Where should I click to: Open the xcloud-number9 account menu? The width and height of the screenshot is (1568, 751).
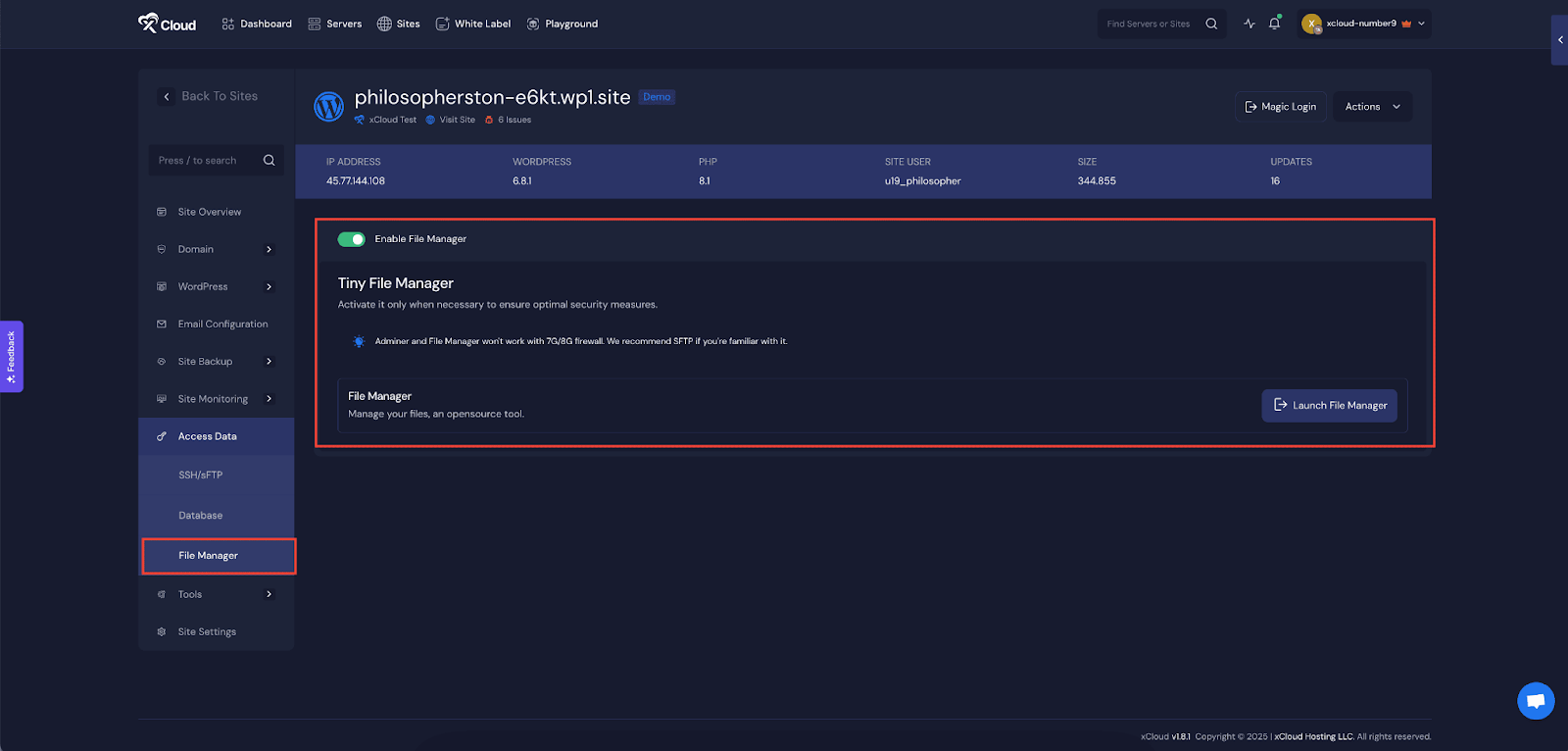point(1364,24)
